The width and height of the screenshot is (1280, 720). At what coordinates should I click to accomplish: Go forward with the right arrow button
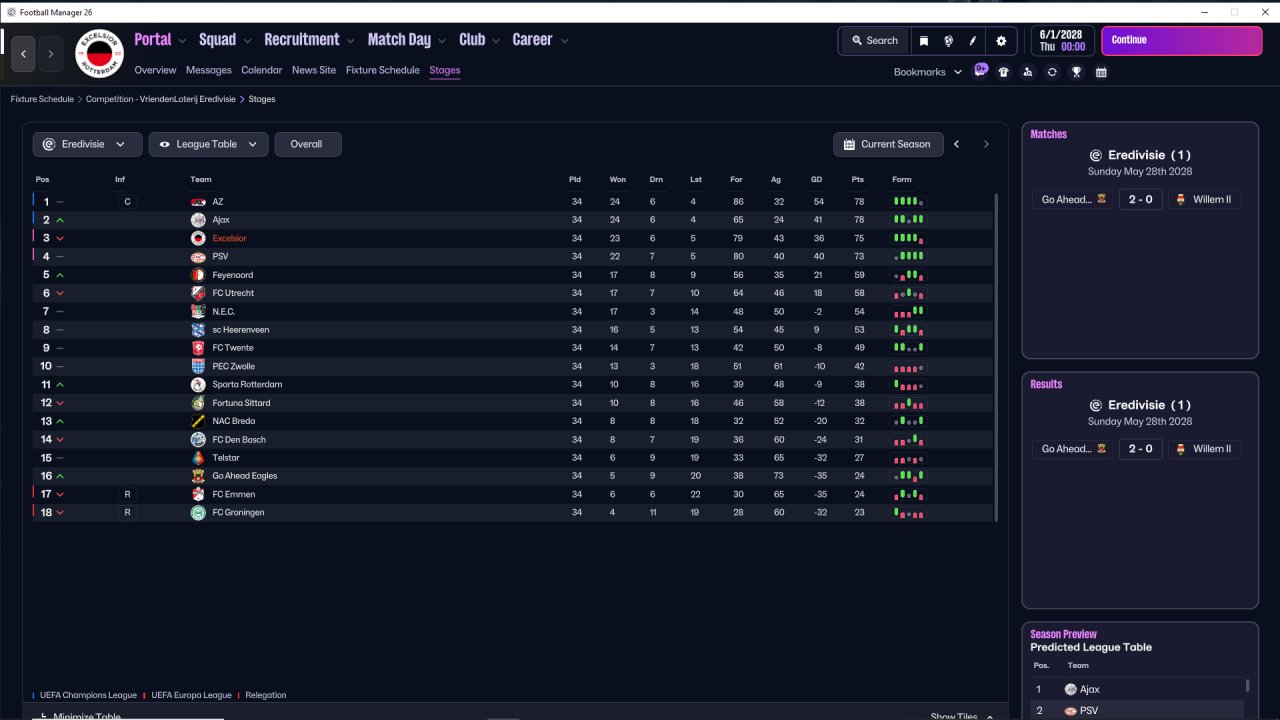click(50, 53)
